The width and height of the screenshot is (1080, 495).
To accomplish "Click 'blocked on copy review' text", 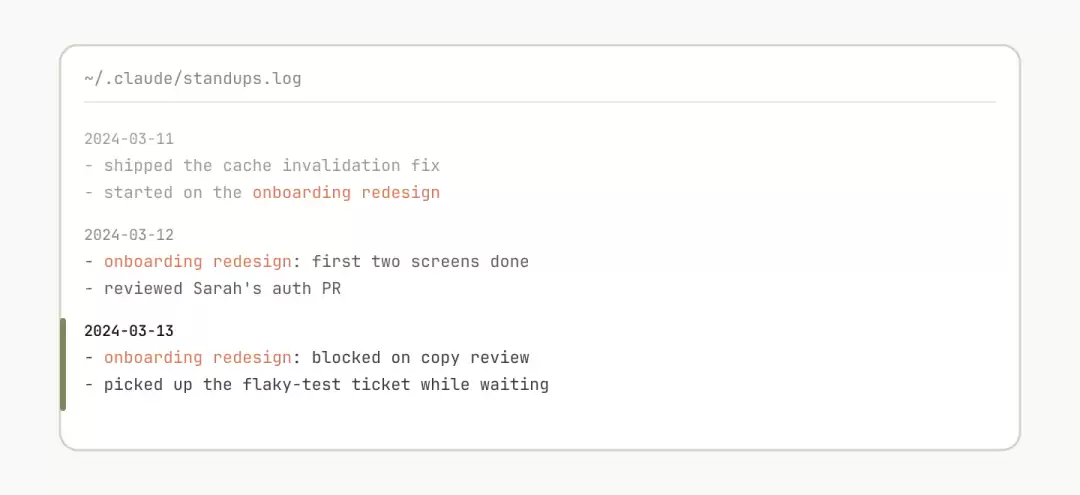I will pyautogui.click(x=420, y=358).
